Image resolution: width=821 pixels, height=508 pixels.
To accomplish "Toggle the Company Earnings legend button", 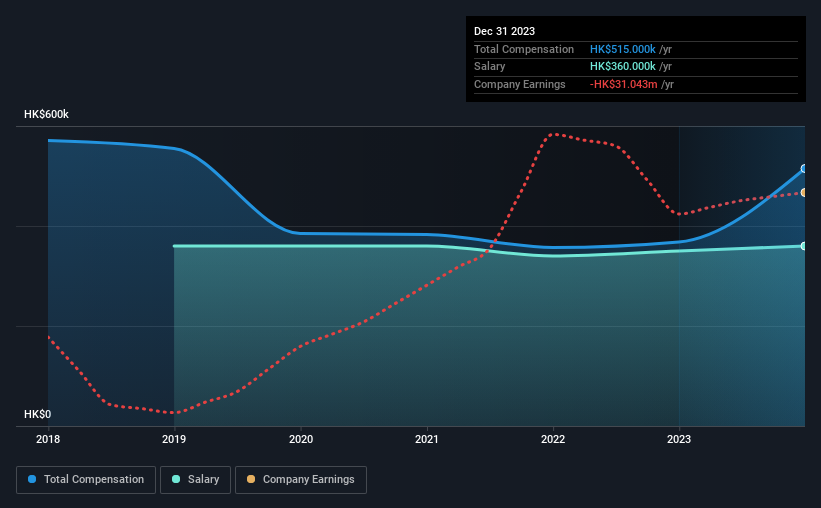I will point(301,479).
